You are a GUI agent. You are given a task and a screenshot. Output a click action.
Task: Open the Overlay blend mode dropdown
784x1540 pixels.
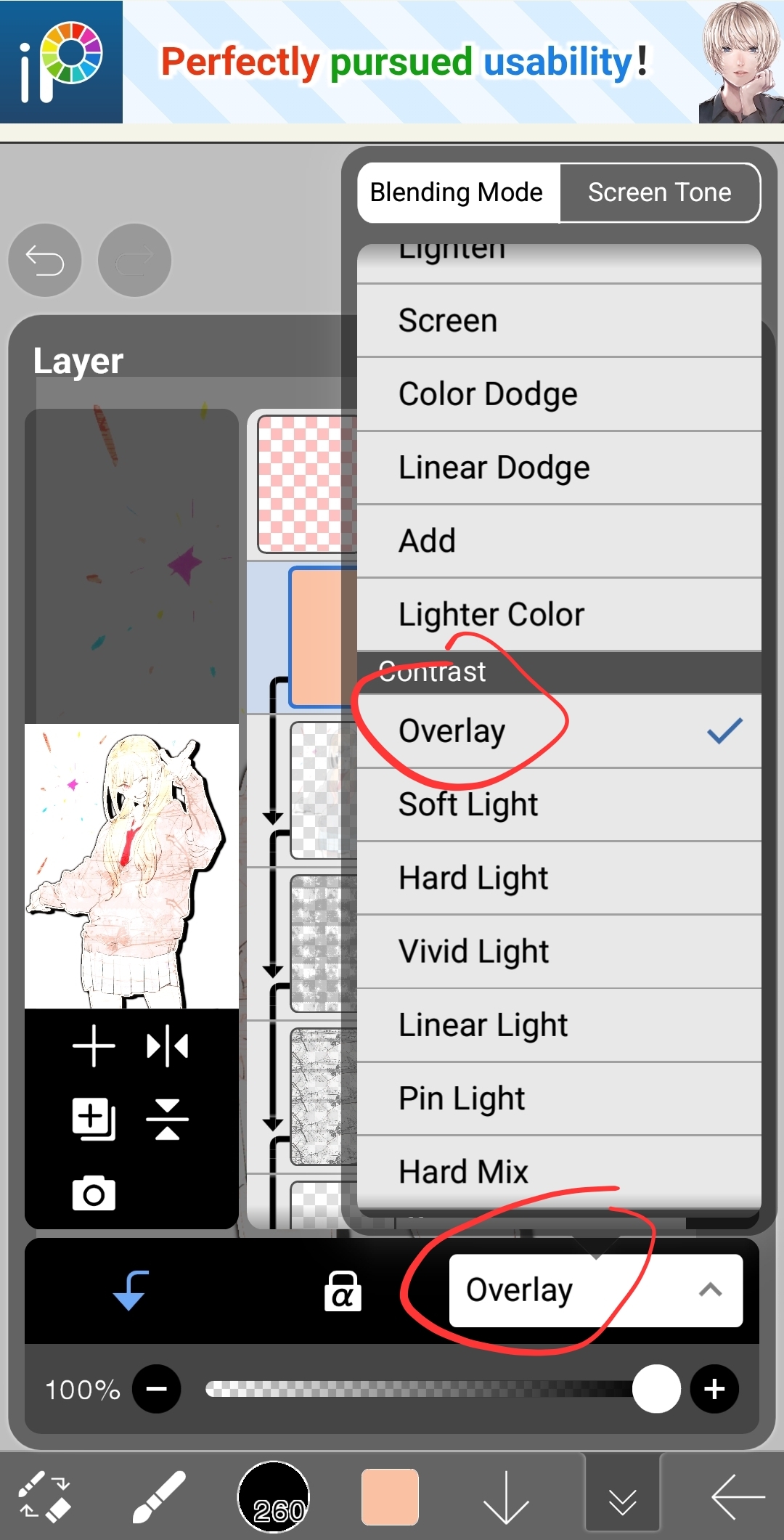595,1290
